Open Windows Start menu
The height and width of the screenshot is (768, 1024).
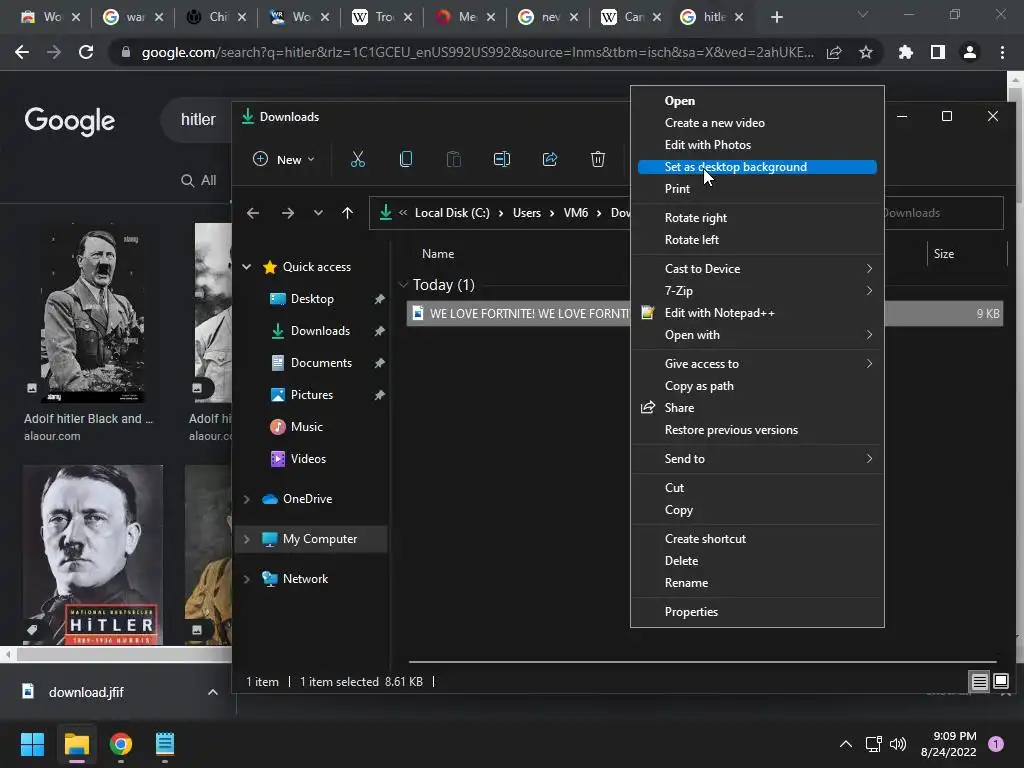pos(32,744)
